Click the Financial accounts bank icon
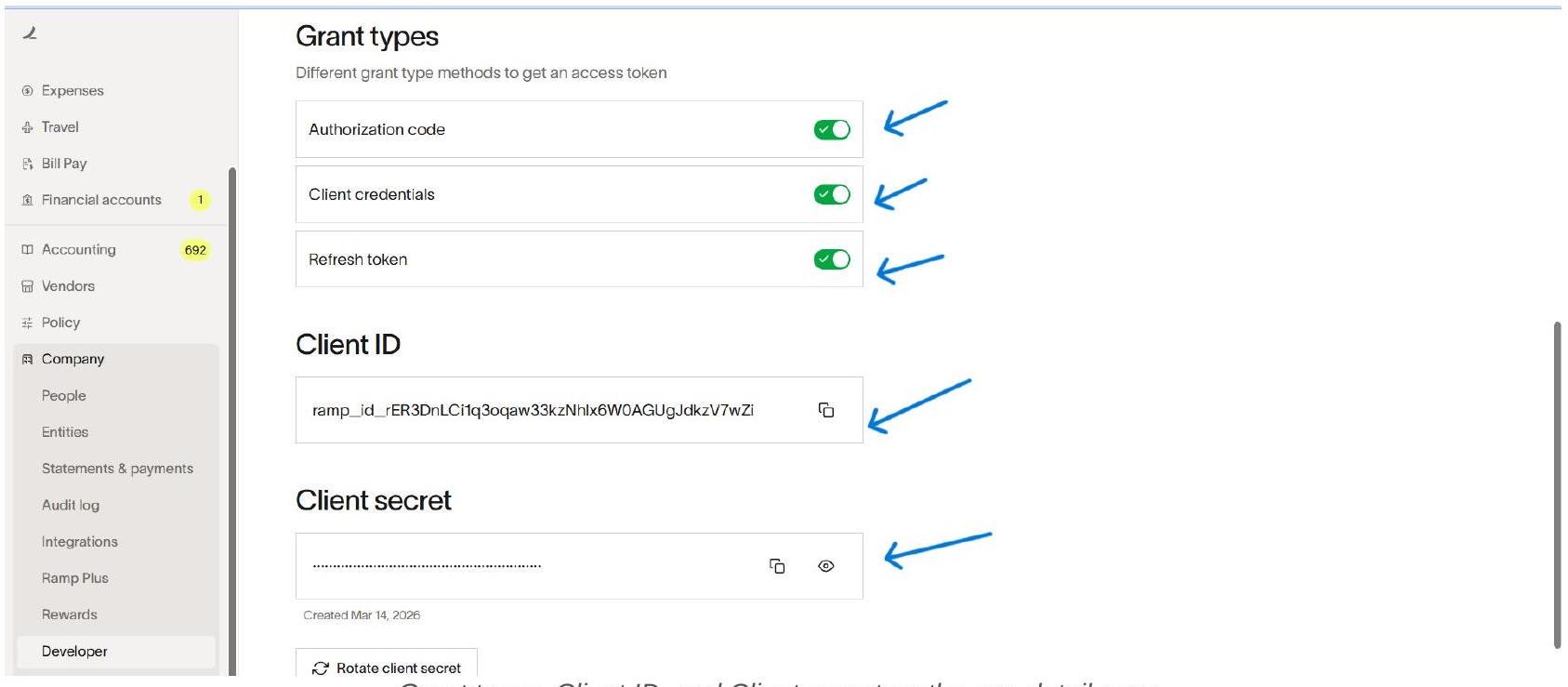This screenshot has height=687, width=1568. point(27,200)
